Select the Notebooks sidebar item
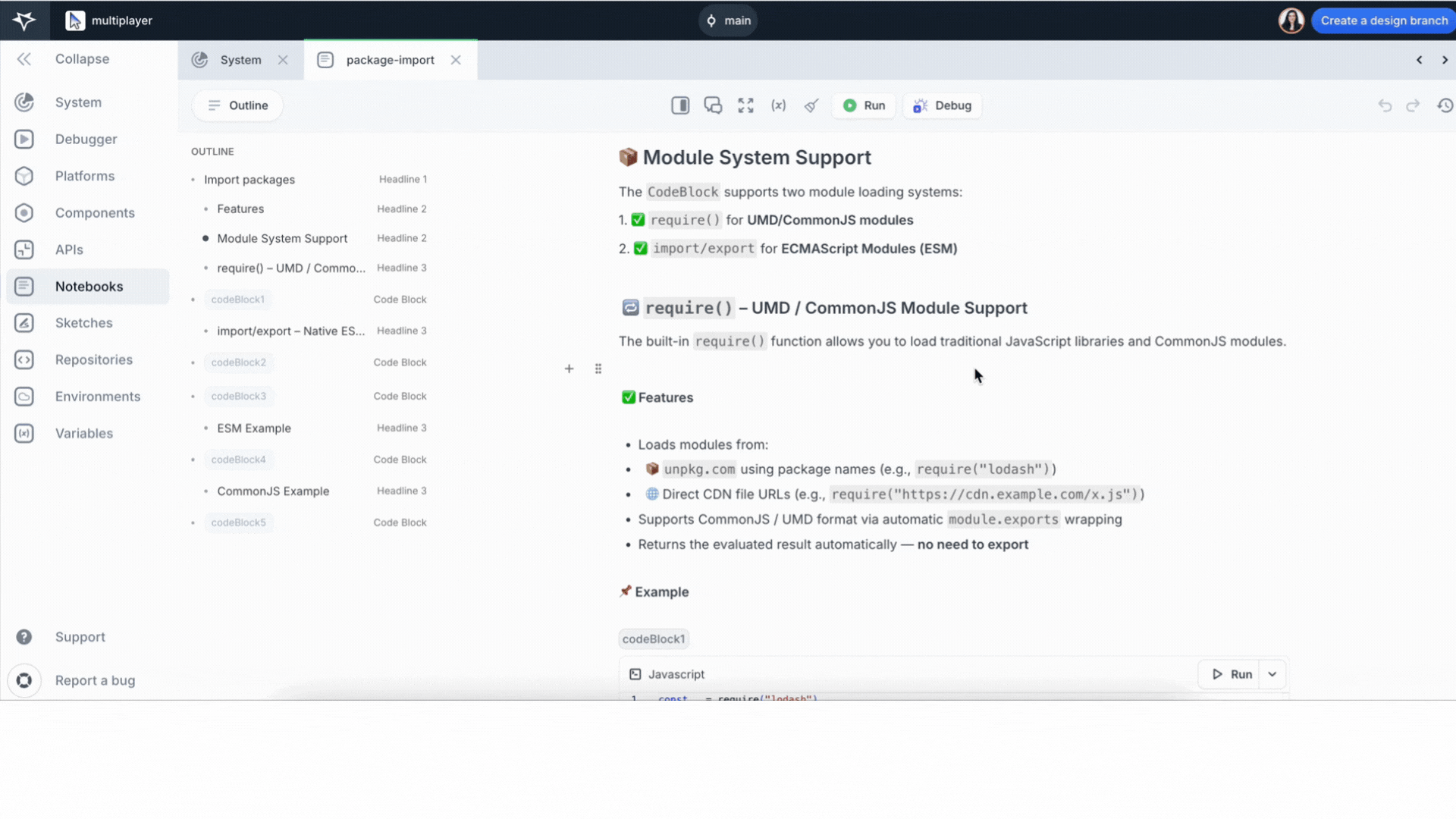The width and height of the screenshot is (1456, 819). [88, 287]
